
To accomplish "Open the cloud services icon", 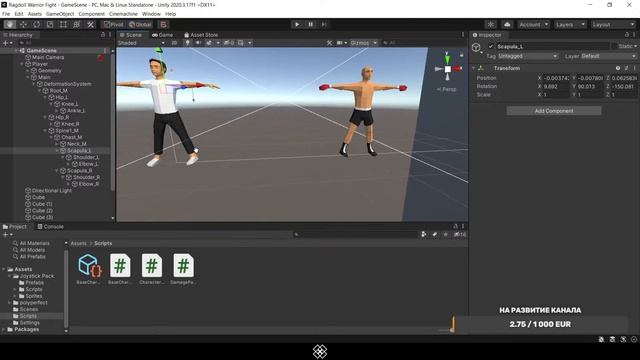I will tap(507, 24).
